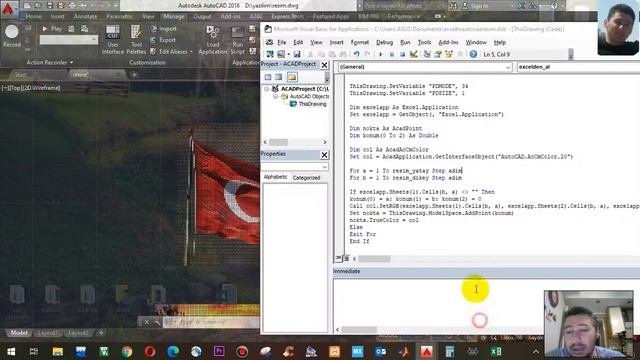640x360 pixels.
Task: Switch to the Alphabetic properties tab
Action: [276, 177]
